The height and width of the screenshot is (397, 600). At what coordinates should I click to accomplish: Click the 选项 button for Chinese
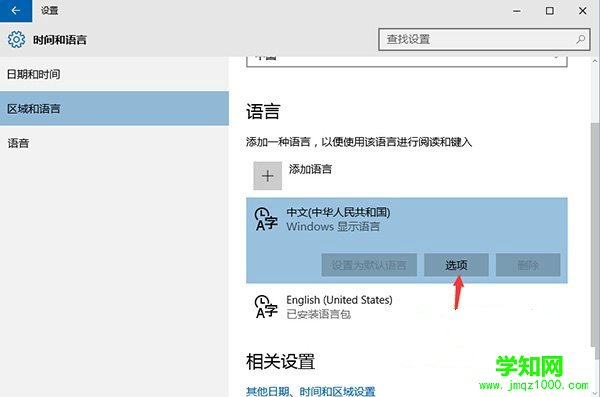[x=456, y=265]
